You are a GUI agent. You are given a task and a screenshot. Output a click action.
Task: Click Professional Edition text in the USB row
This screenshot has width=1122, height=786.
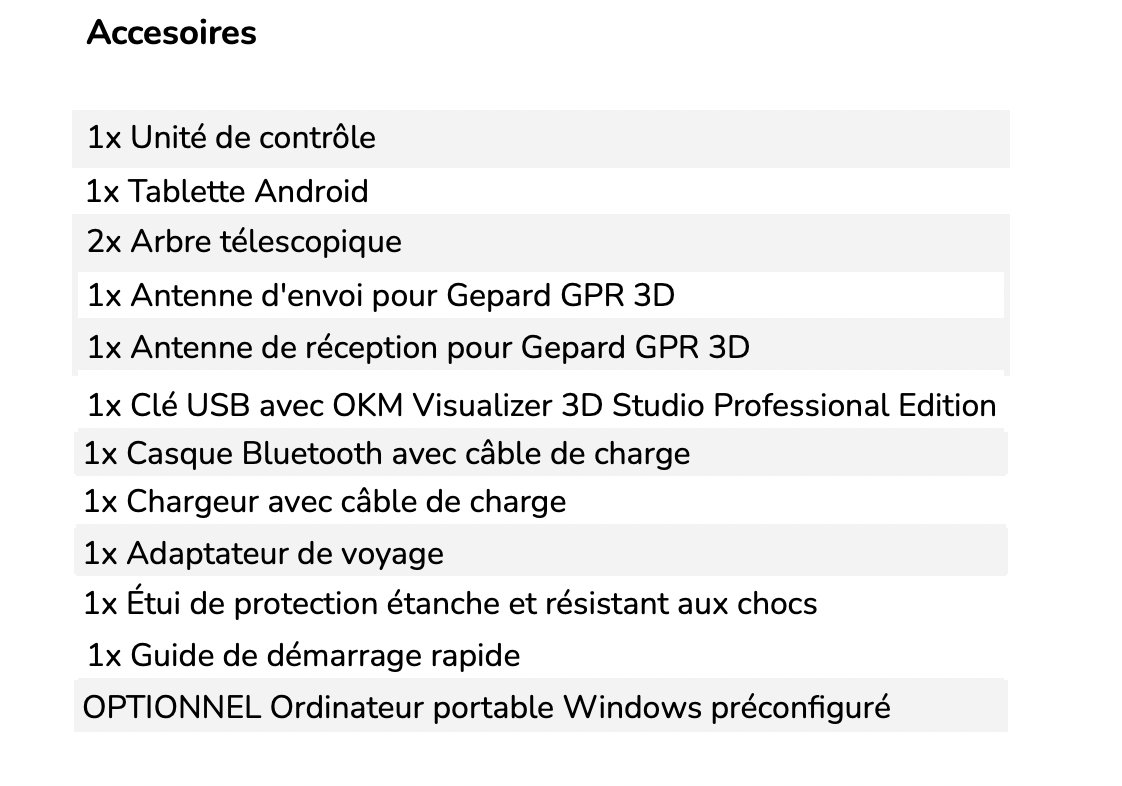coord(854,405)
